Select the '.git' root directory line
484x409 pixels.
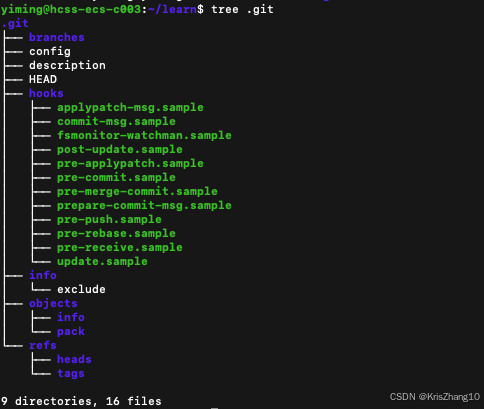(15, 23)
